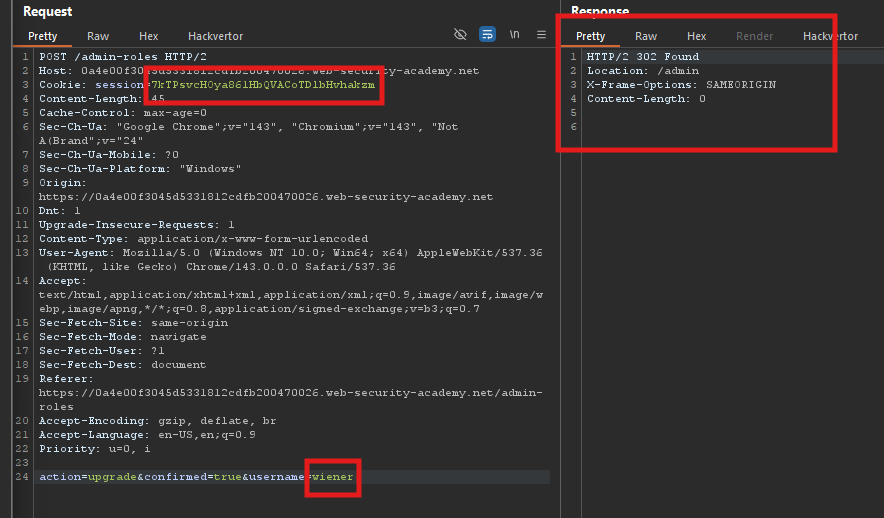This screenshot has height=518, width=884.
Task: Click the Content-Type form-urlencoded header
Action: (204, 239)
